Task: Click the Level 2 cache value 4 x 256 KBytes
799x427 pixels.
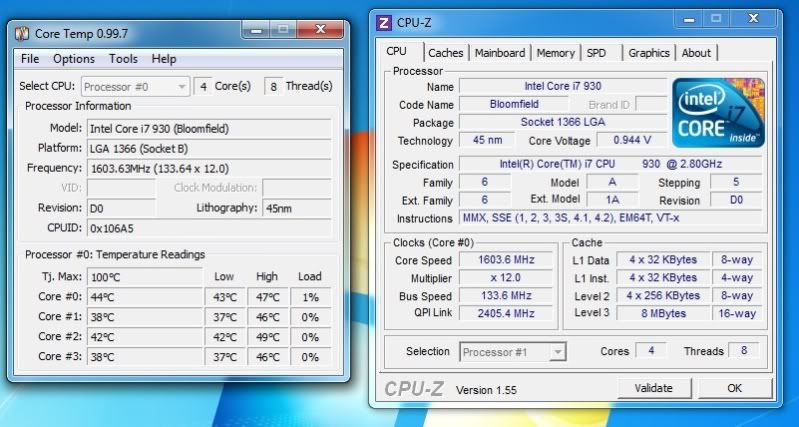Action: pyautogui.click(x=663, y=296)
